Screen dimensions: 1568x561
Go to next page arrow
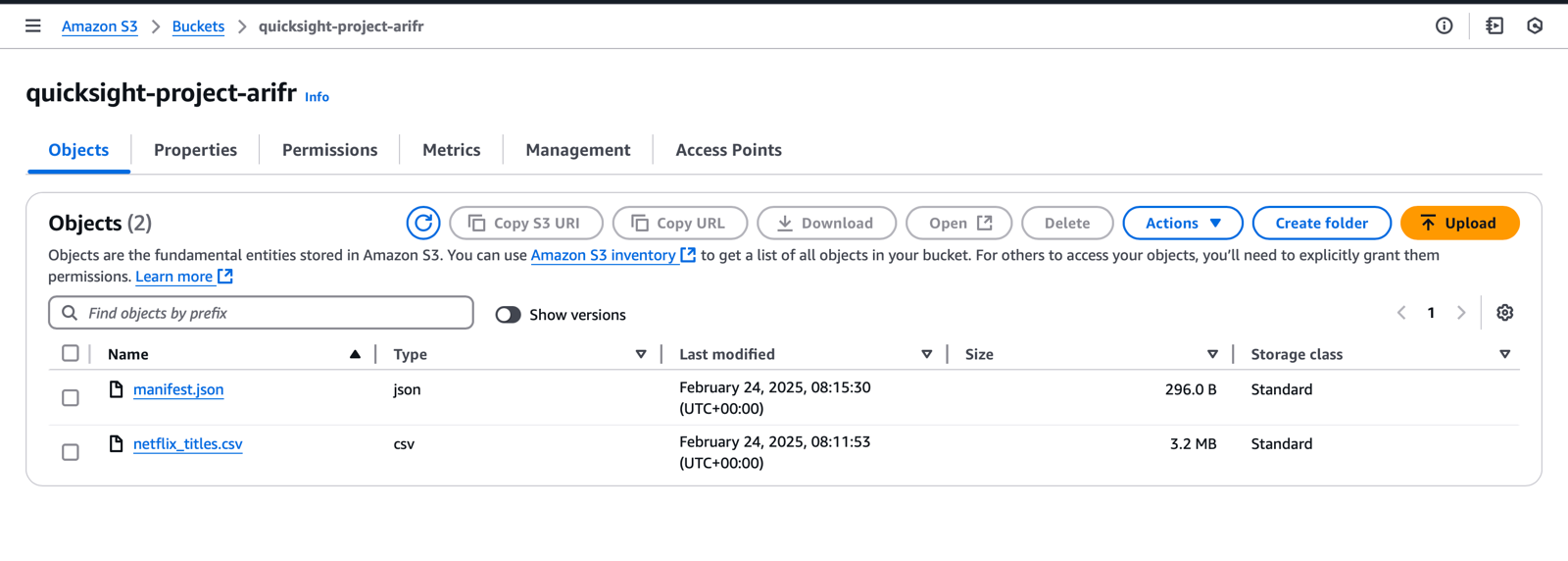coord(1461,313)
